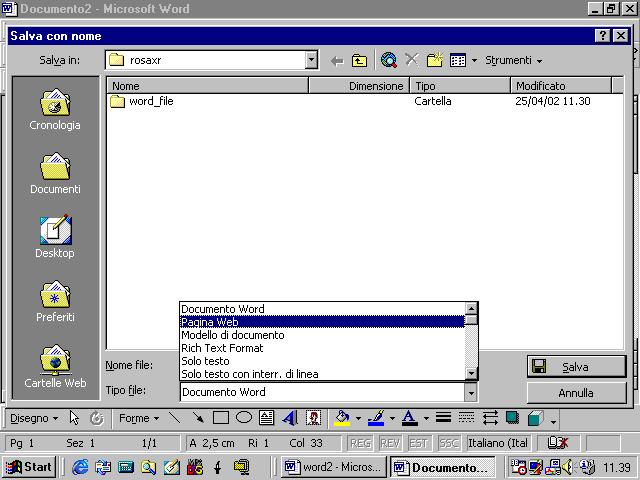Viewport: 640px width, 480px height.
Task: Toggle REV indicator in status bar
Action: coord(389,443)
